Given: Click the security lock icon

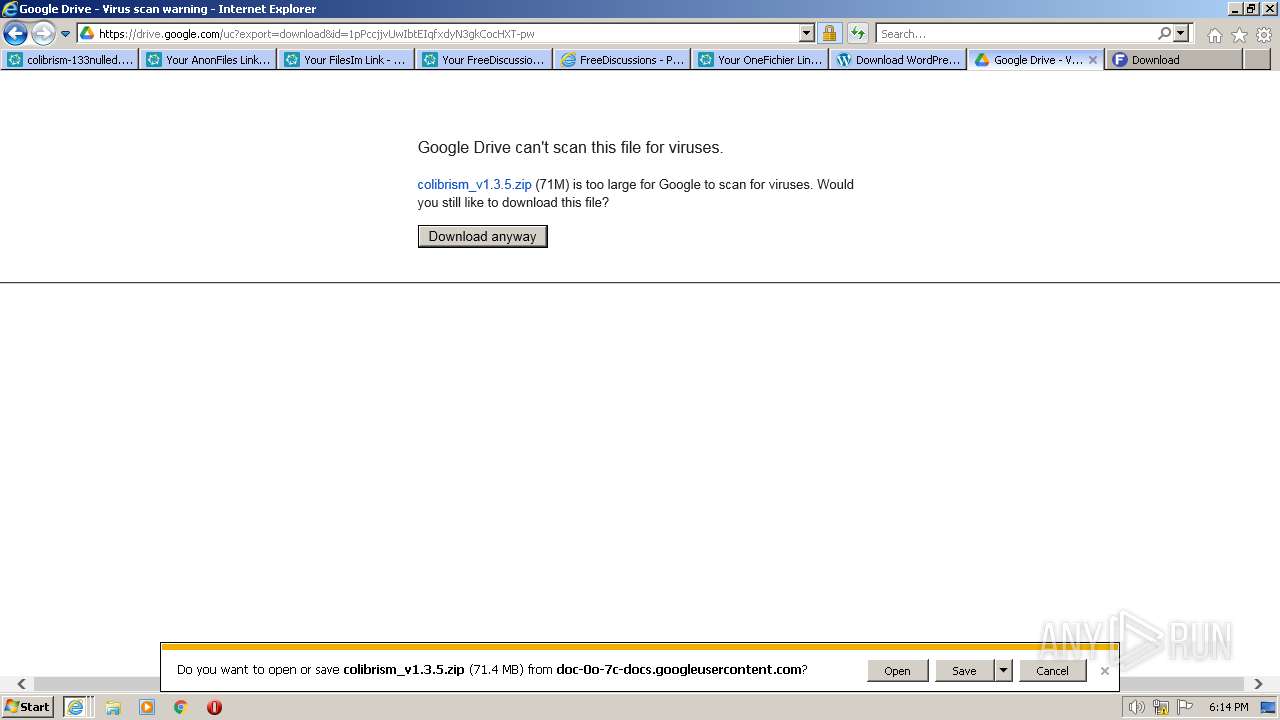Looking at the screenshot, I should [829, 33].
